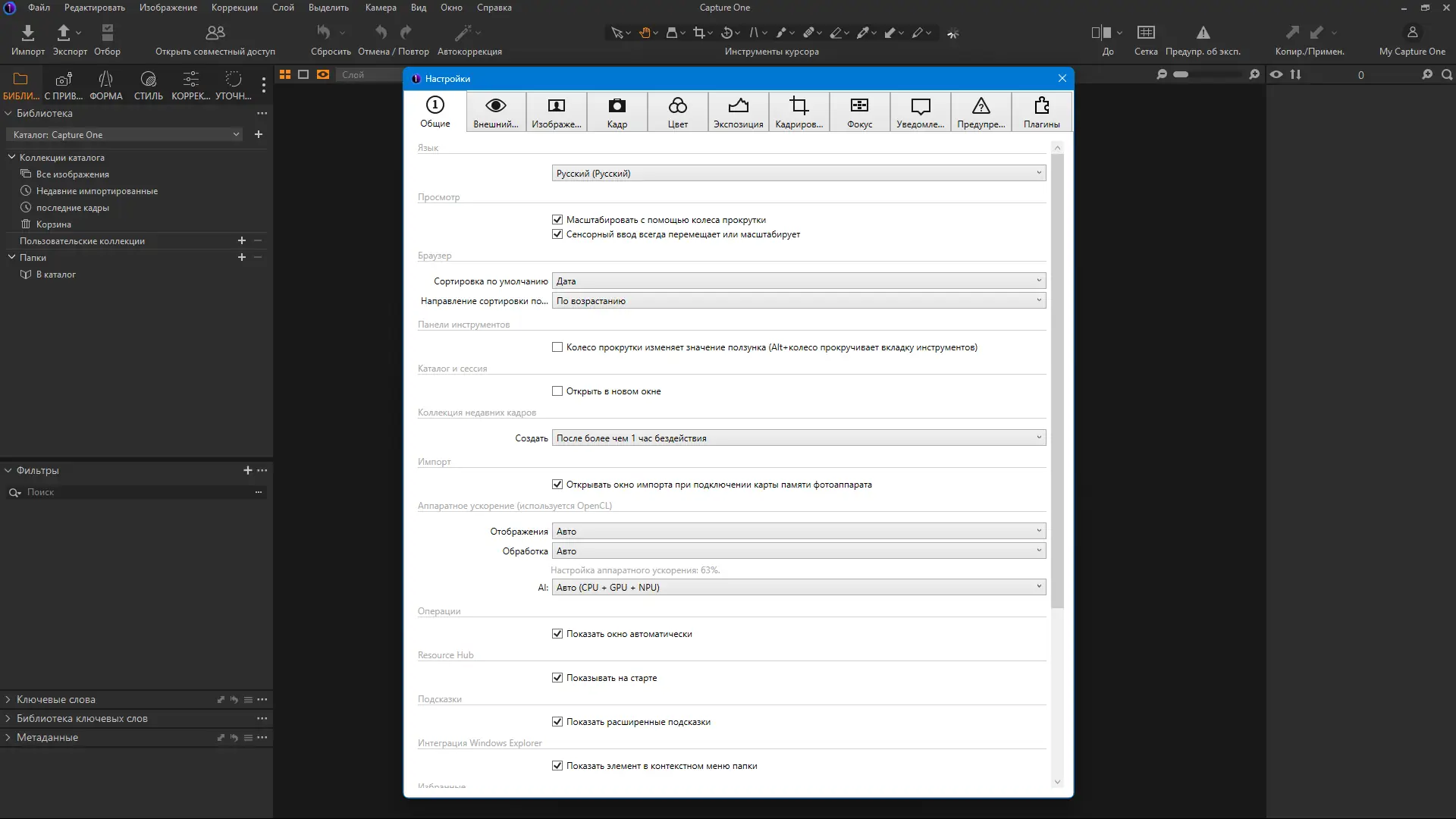The width and height of the screenshot is (1456, 819).
Task: Click the Import icon in toolbar
Action: pyautogui.click(x=28, y=33)
